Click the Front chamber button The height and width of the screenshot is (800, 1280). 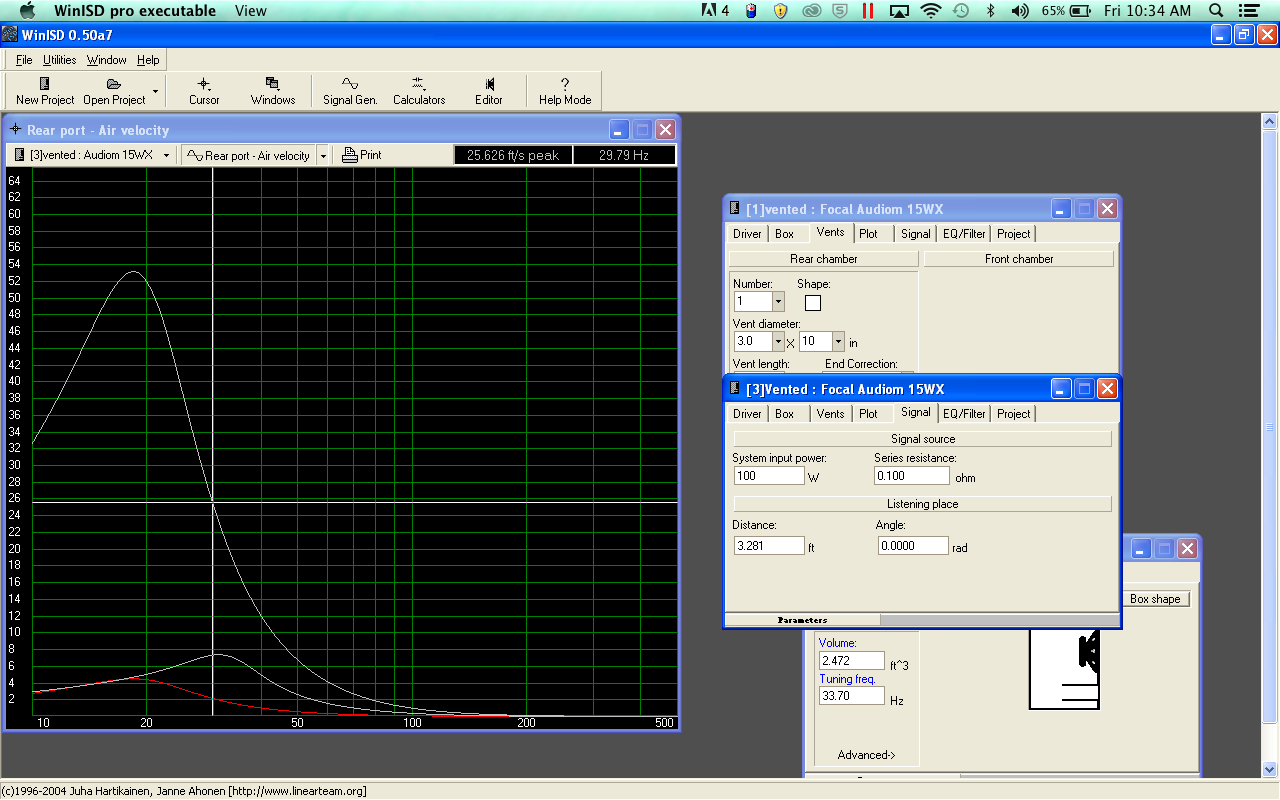tap(1019, 259)
